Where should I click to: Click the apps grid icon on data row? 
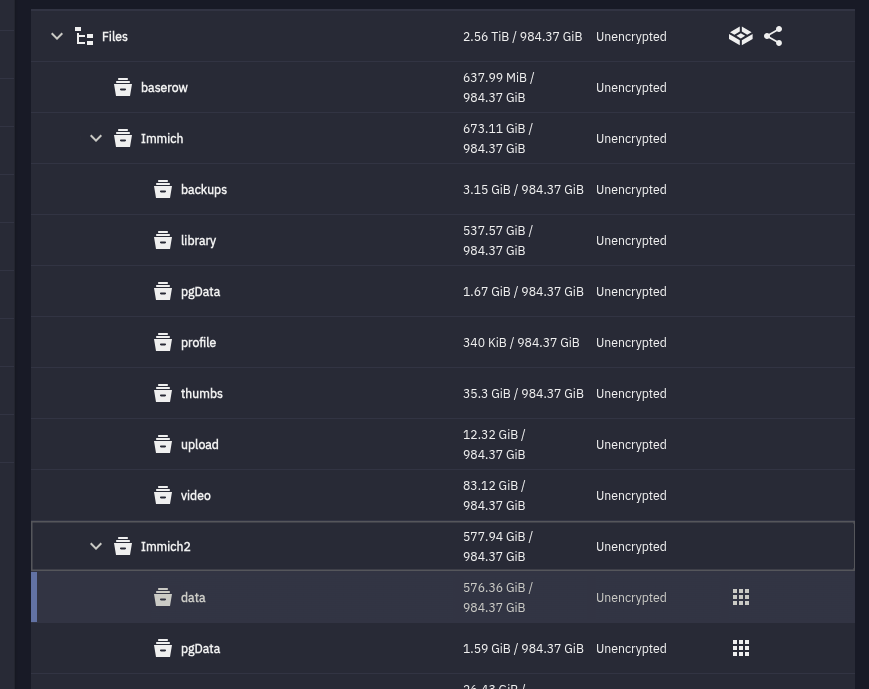pyautogui.click(x=741, y=598)
